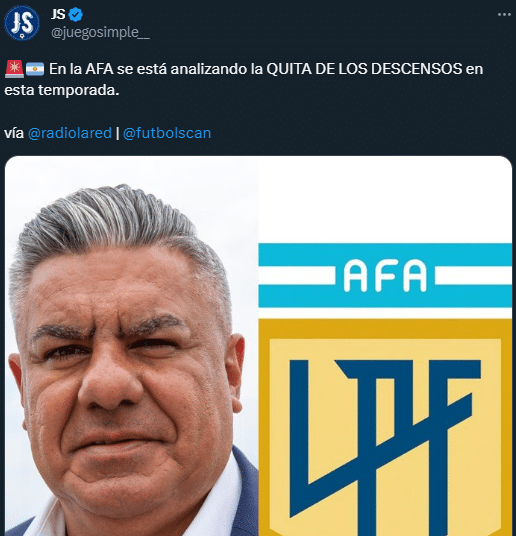
Task: Open the three-dot more options menu
Action: (504, 15)
